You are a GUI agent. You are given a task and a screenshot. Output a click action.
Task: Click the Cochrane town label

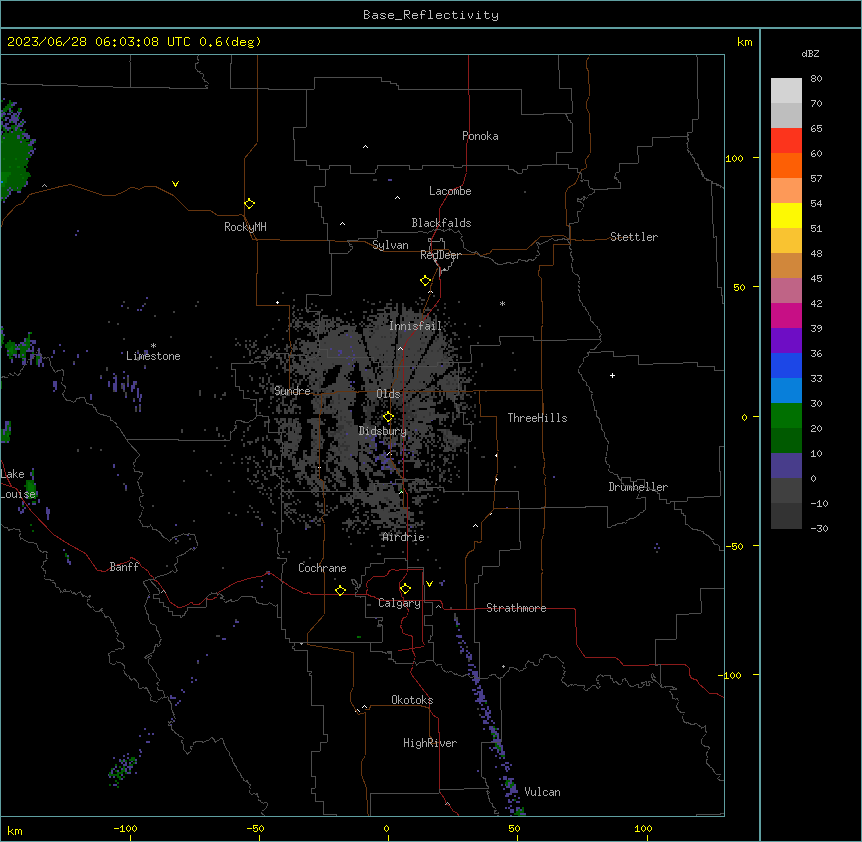322,568
